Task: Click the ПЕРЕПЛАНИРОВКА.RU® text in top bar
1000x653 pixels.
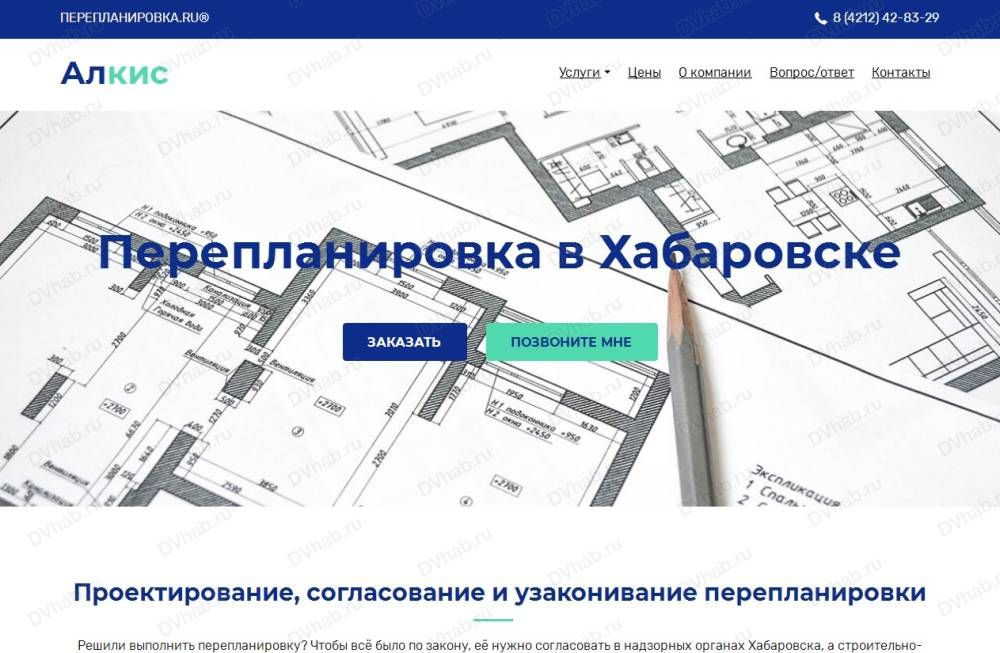Action: (x=135, y=18)
